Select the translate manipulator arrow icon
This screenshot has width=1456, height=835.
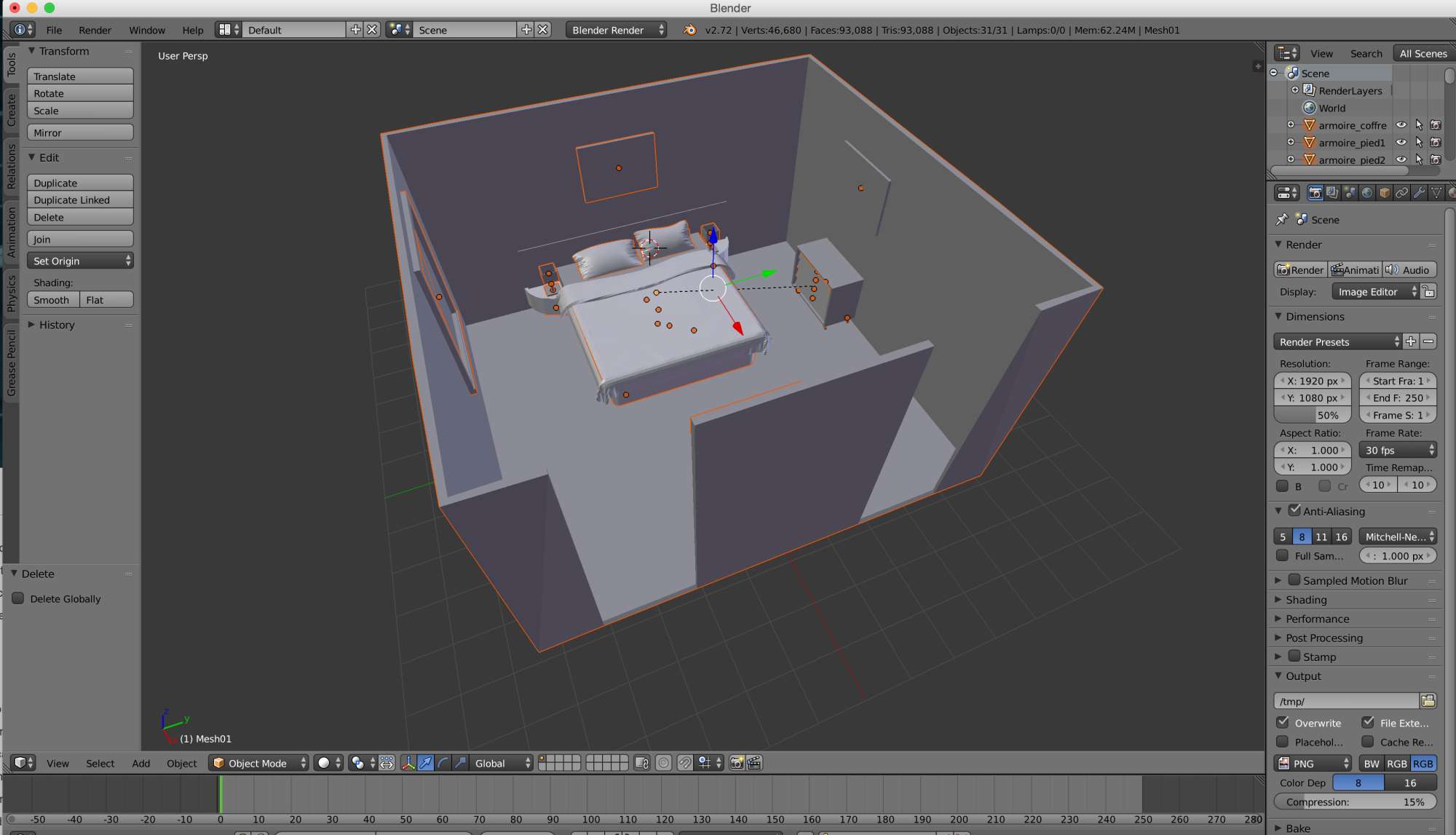(426, 763)
